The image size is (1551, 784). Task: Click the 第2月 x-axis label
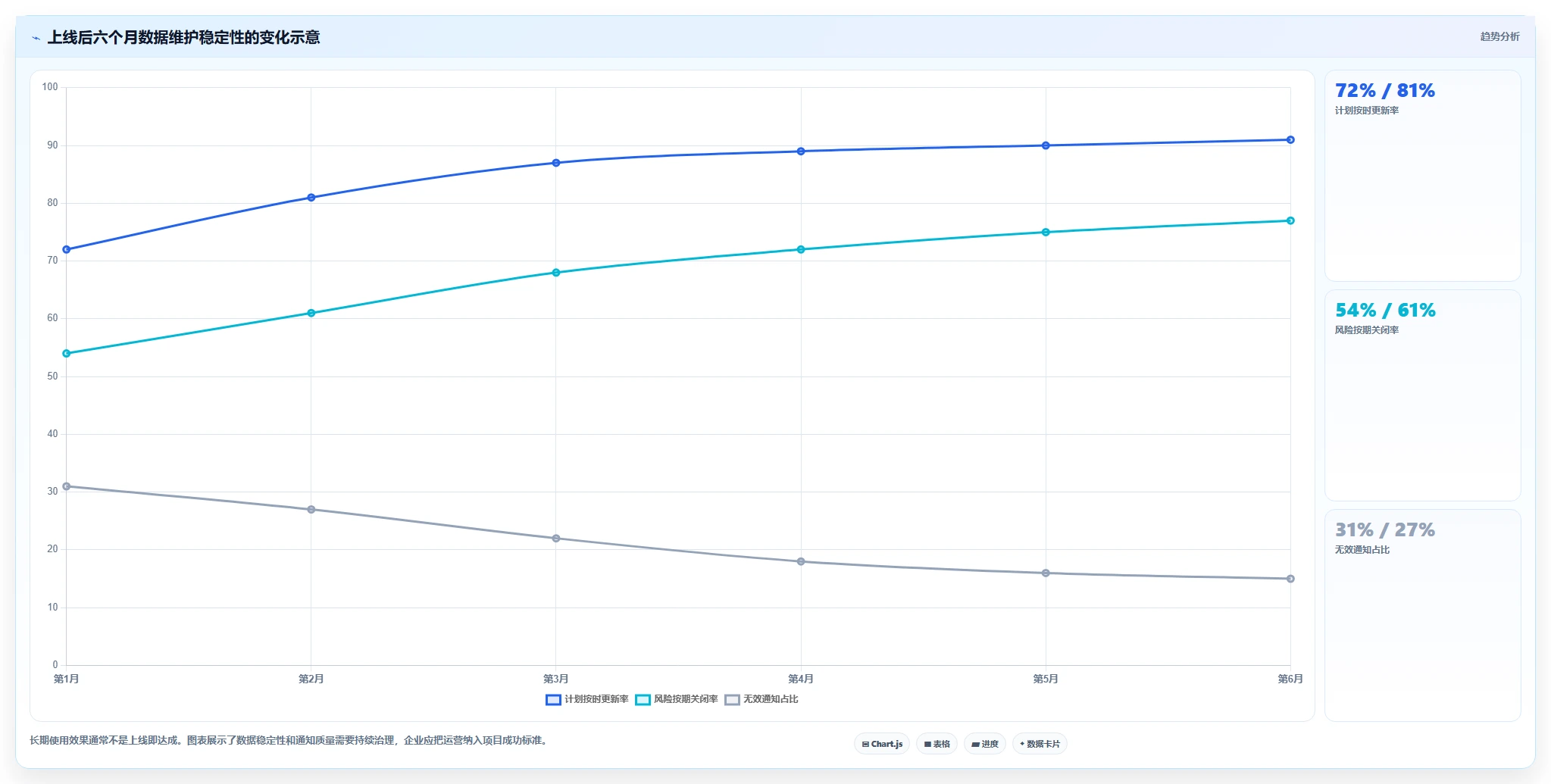(x=311, y=679)
